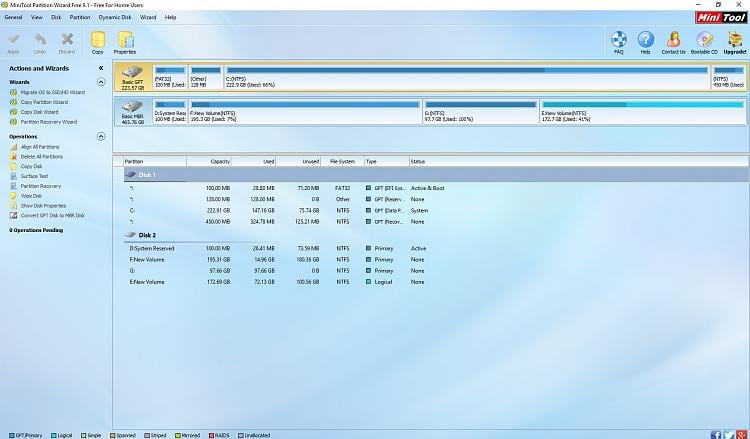This screenshot has width=750, height=439.
Task: Select the Basic GPT disk icon
Action: (x=132, y=73)
